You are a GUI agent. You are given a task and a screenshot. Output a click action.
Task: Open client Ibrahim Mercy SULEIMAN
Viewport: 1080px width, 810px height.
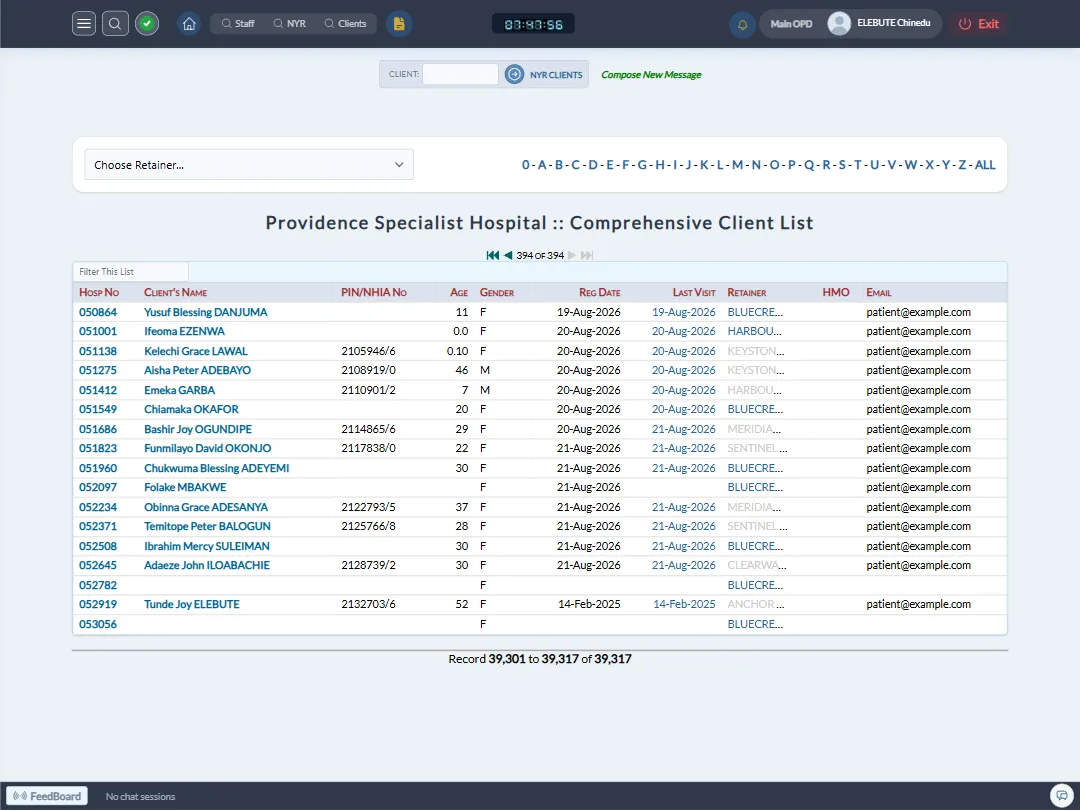[x=207, y=546]
